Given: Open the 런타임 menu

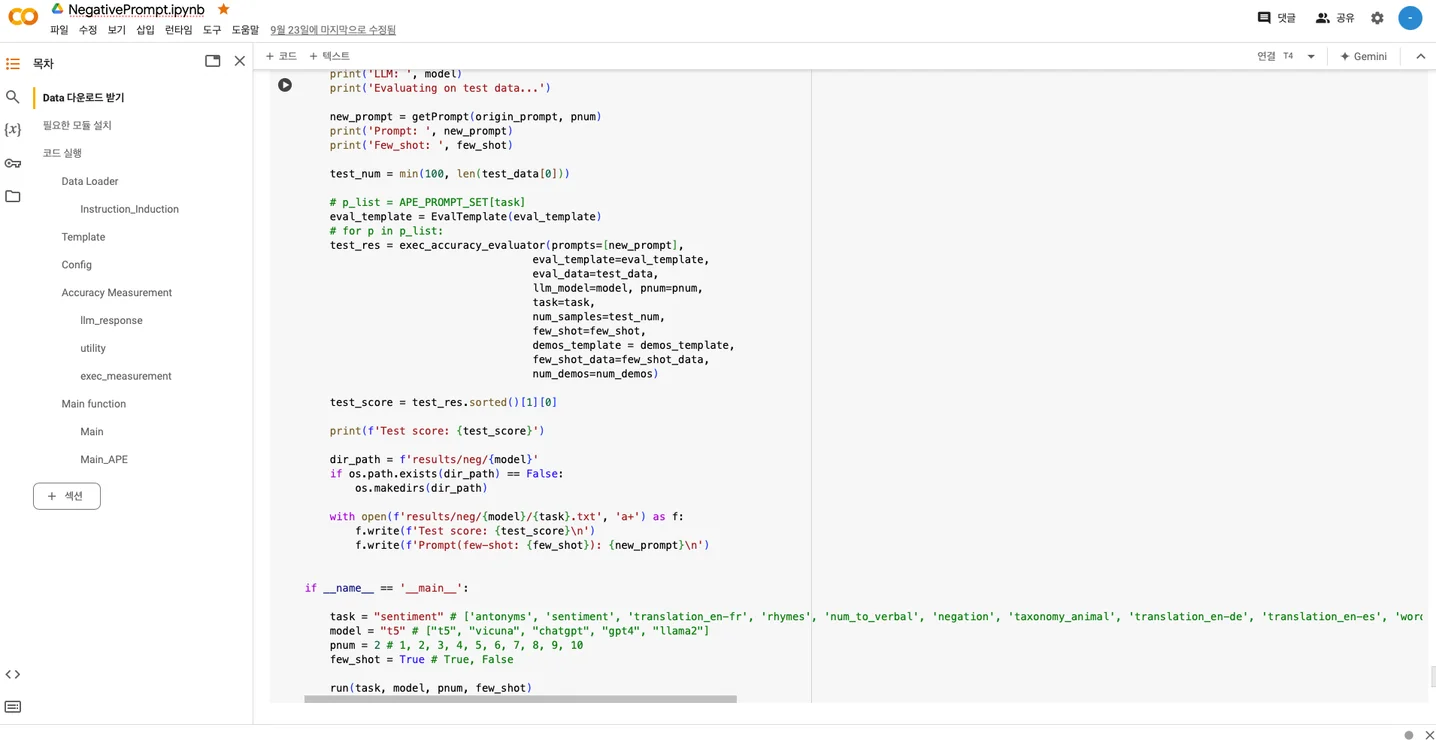Looking at the screenshot, I should (178, 30).
